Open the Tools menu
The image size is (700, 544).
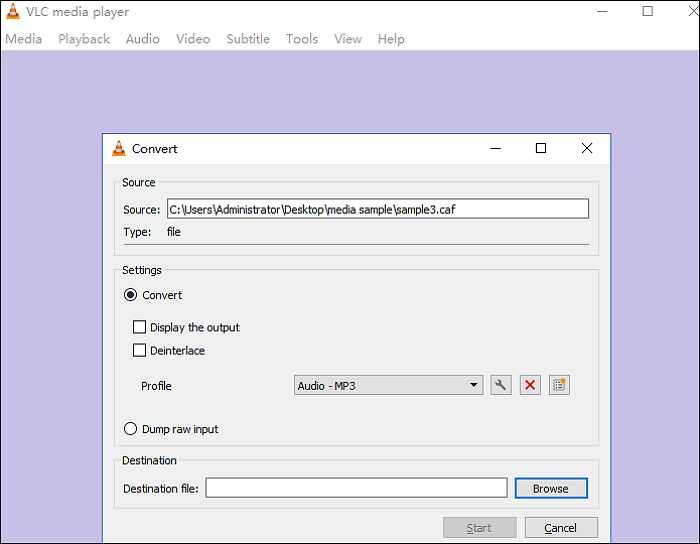click(x=301, y=39)
